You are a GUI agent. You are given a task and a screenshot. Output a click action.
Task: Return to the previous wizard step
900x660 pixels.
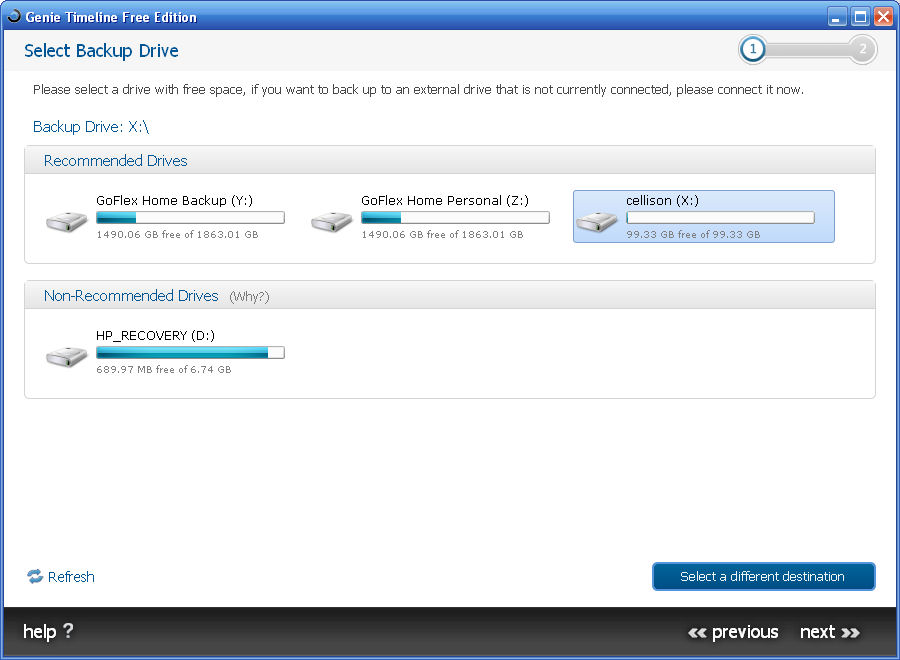pos(733,632)
